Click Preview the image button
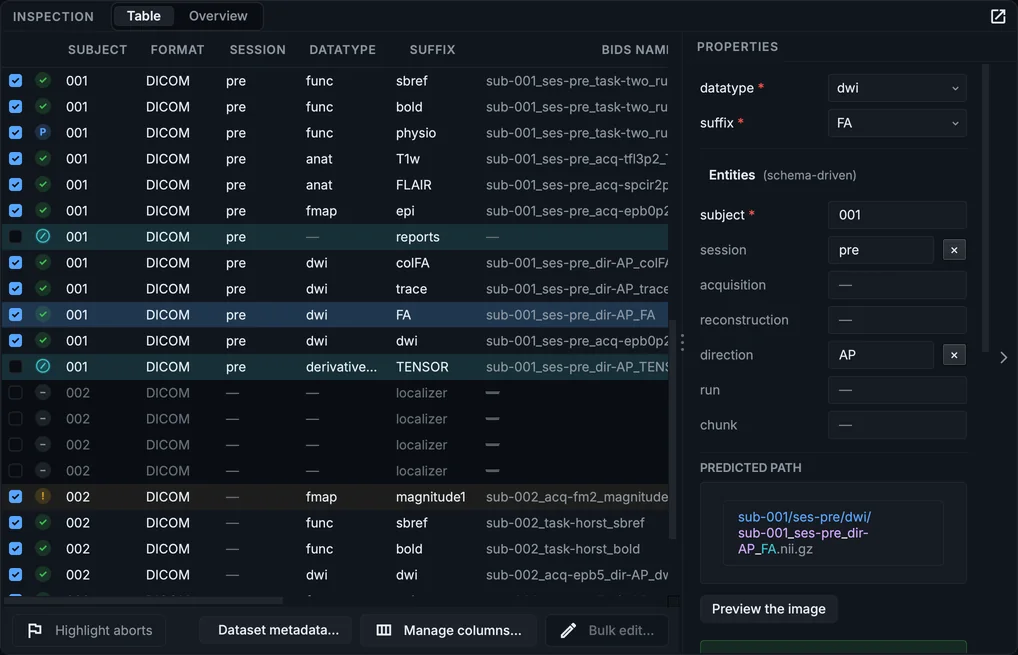The image size is (1018, 655). tap(769, 609)
